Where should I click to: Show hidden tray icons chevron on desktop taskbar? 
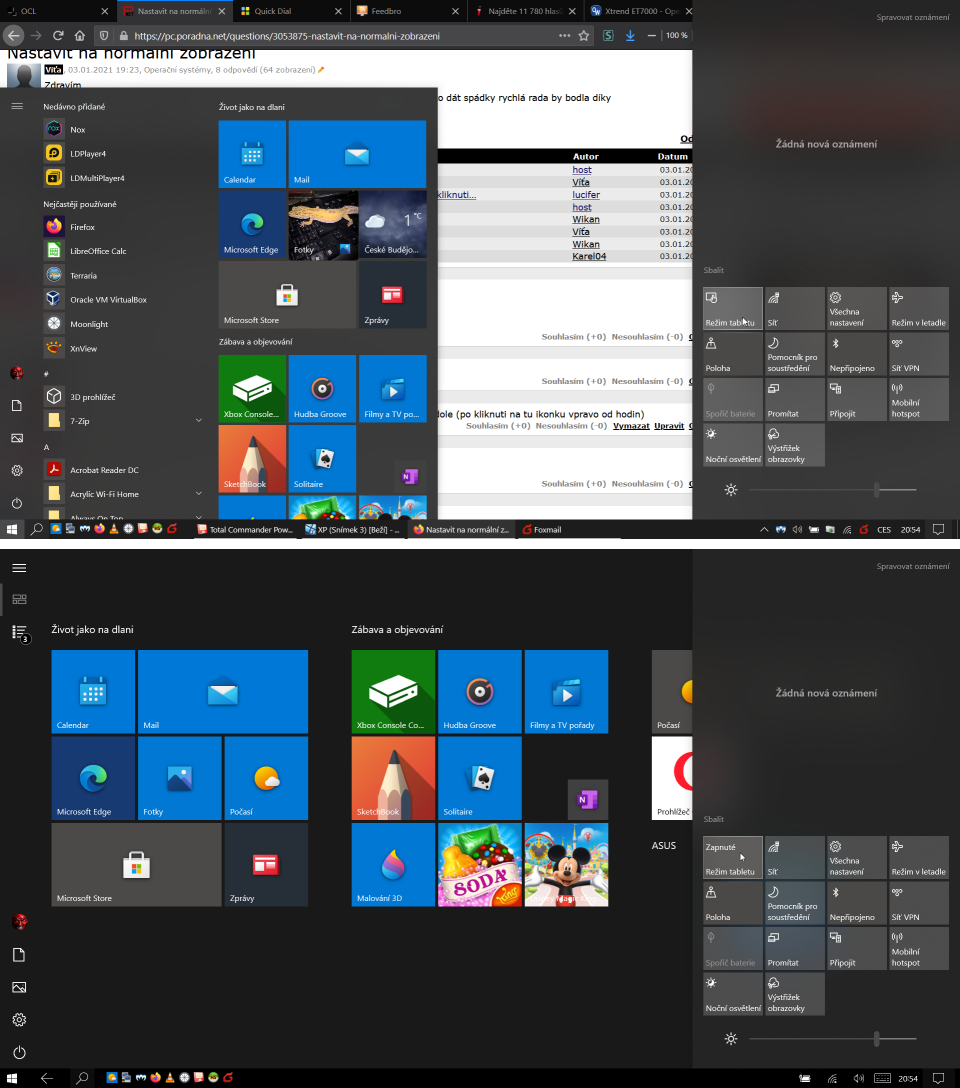pos(764,529)
